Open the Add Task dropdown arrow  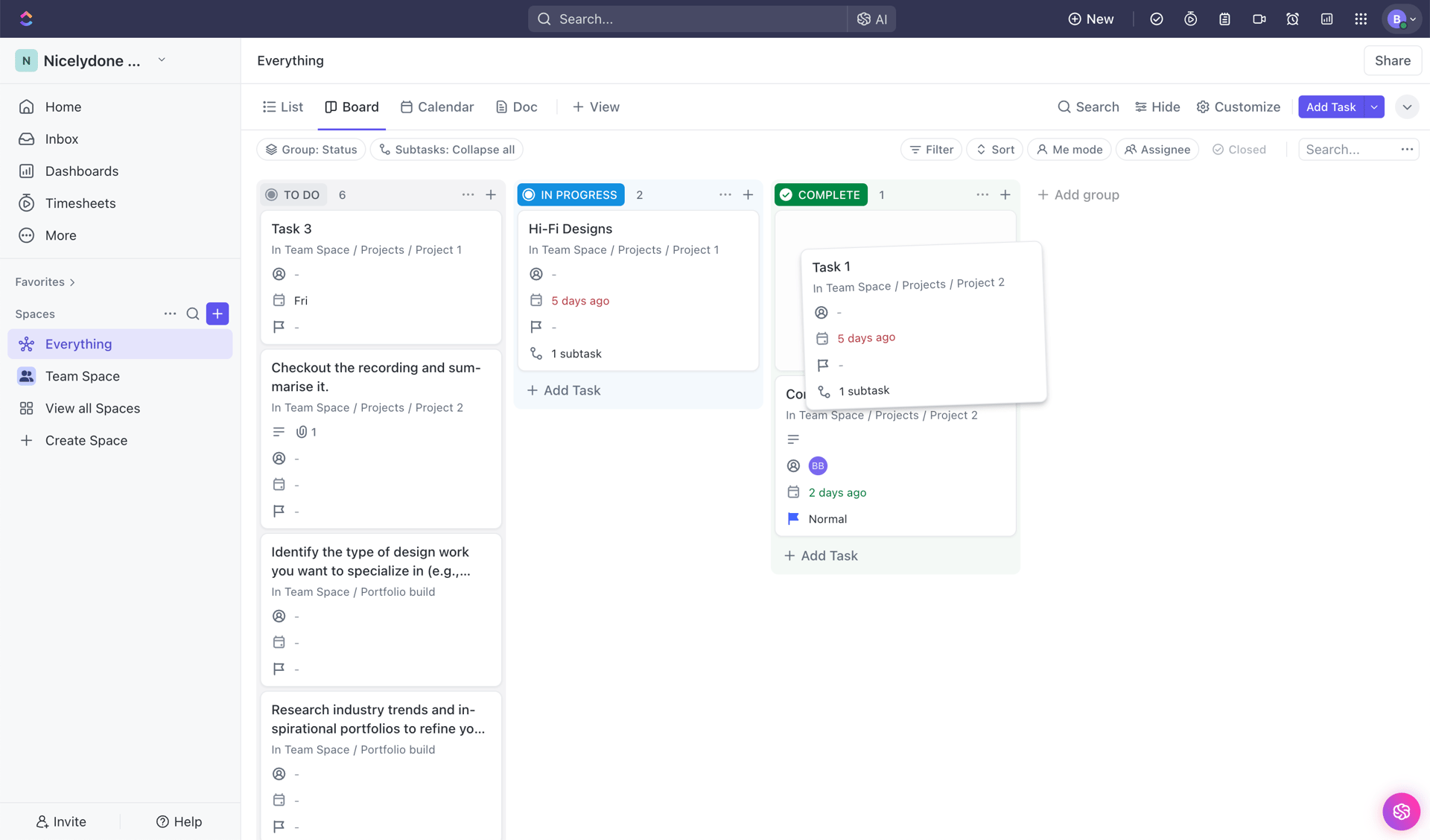click(1374, 106)
